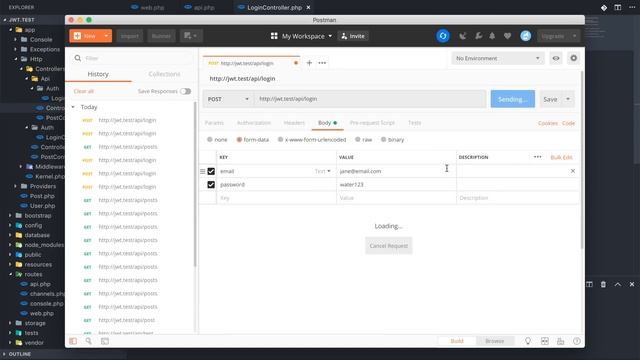
Task: Remove the email row with X icon
Action: point(573,171)
